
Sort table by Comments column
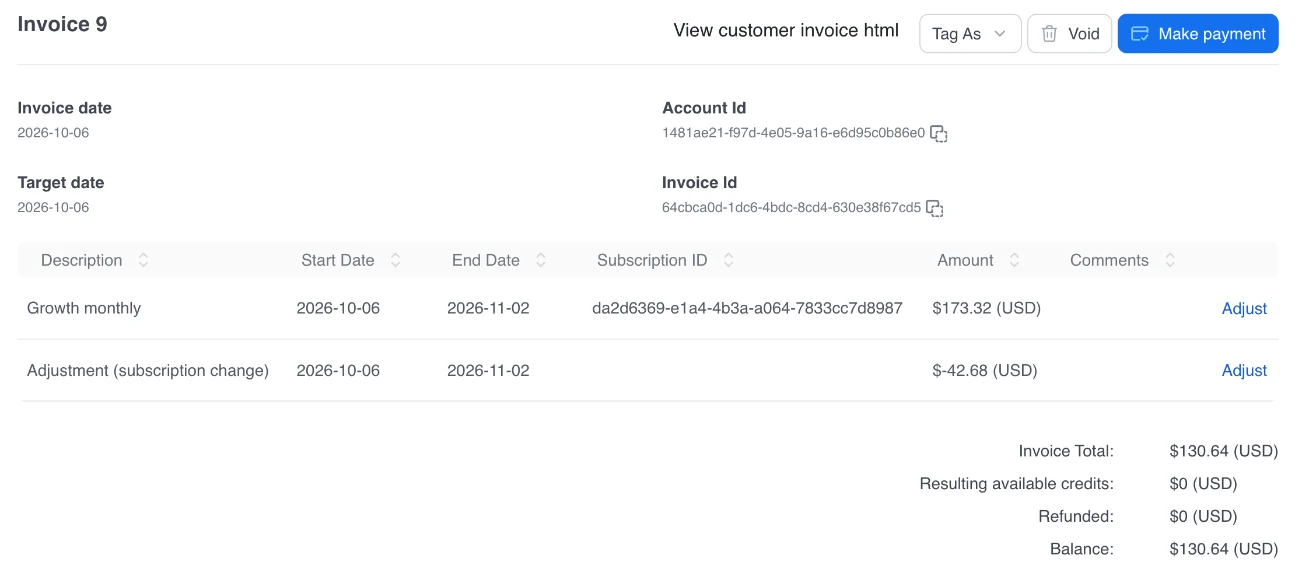1169,260
